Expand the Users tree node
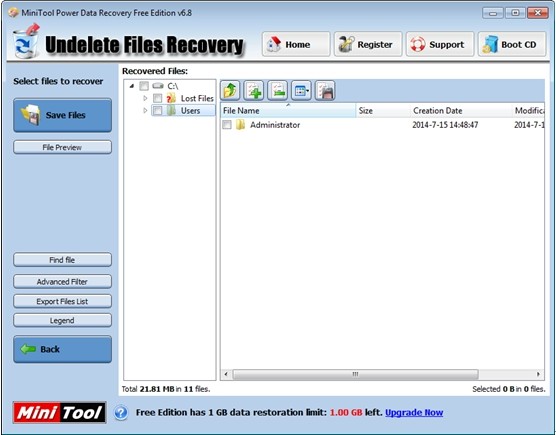Screen dimensions: 556x435 pos(145,111)
